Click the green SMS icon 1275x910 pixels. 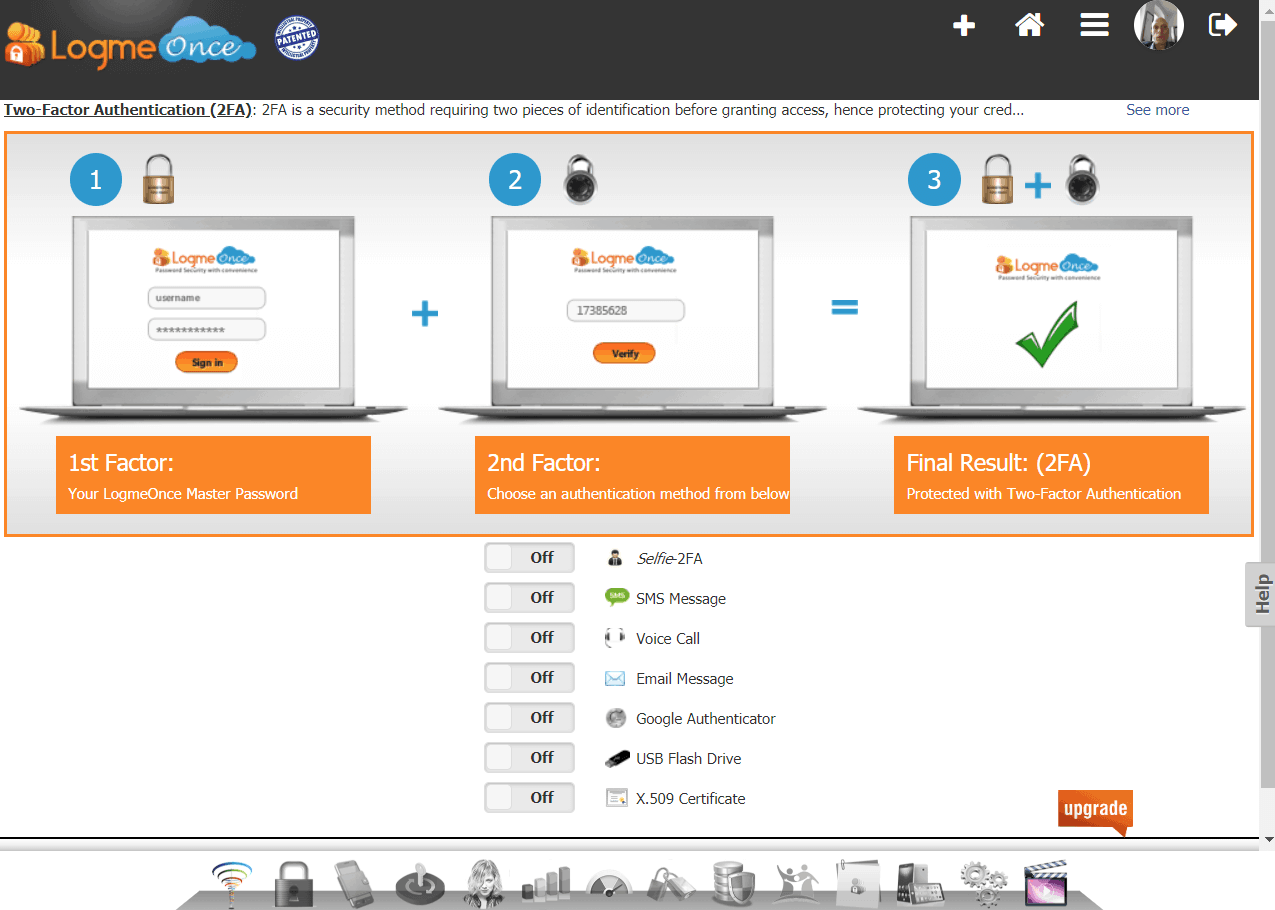pos(616,597)
